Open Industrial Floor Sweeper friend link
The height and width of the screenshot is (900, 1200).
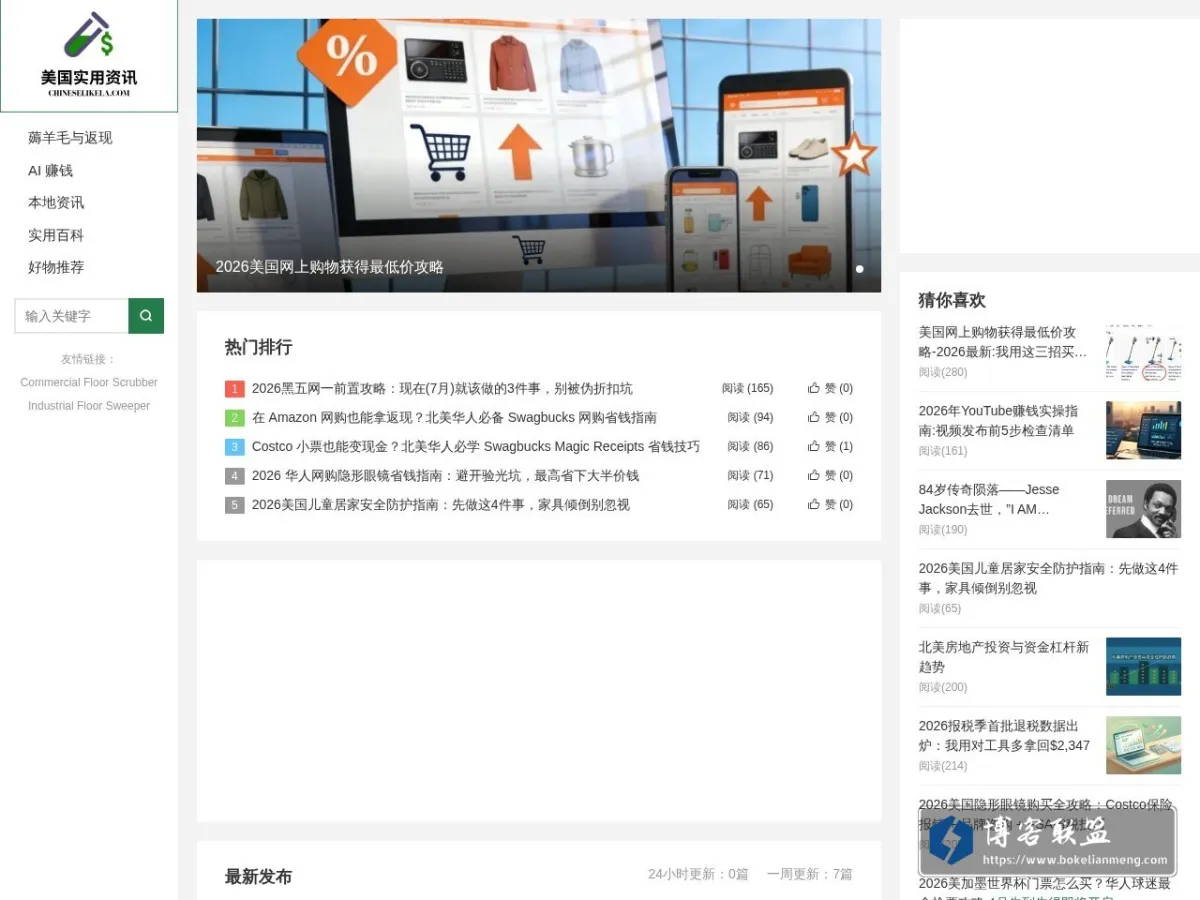(89, 406)
